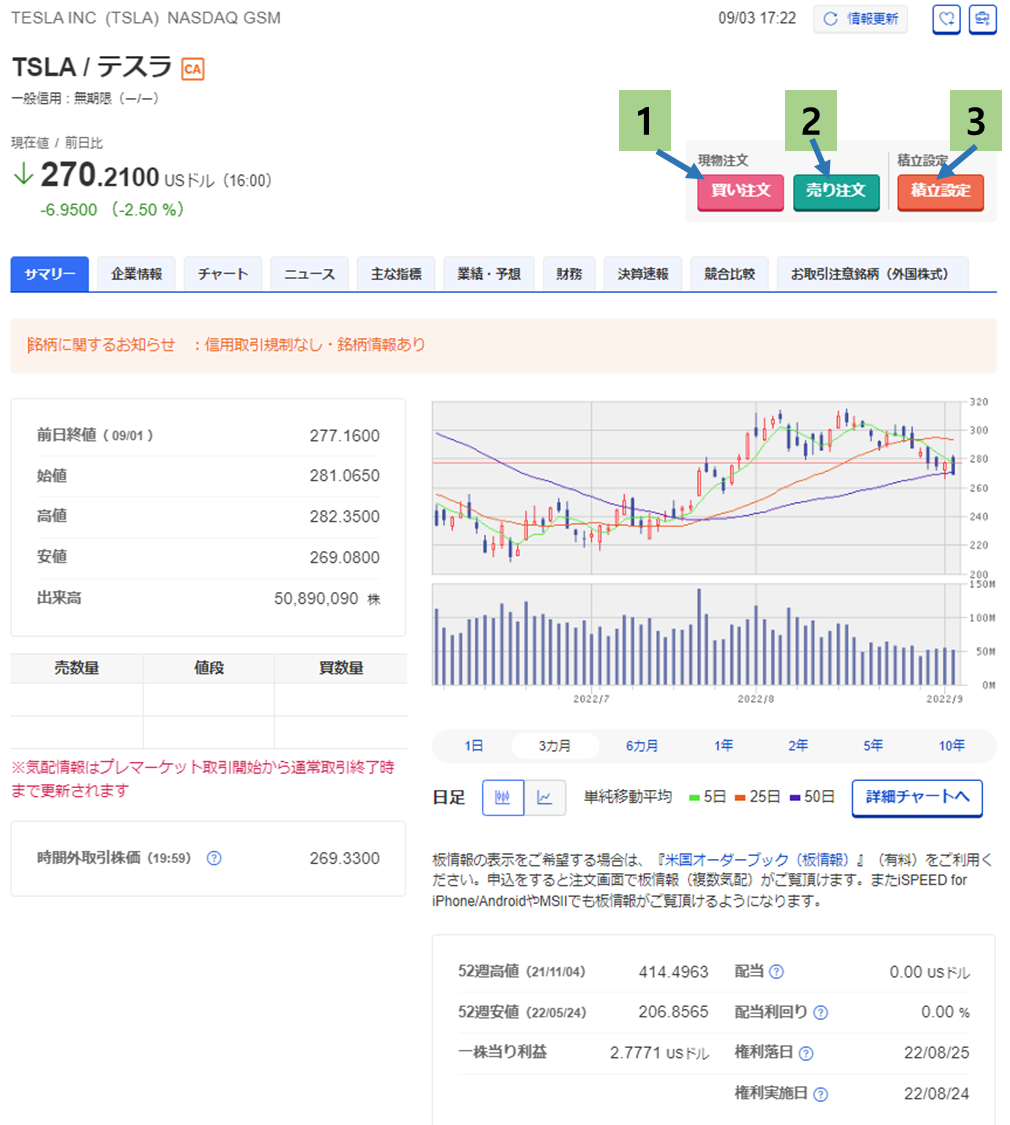Switch to the 業績・予想 tab
Image resolution: width=1010 pixels, height=1125 pixels.
point(489,274)
